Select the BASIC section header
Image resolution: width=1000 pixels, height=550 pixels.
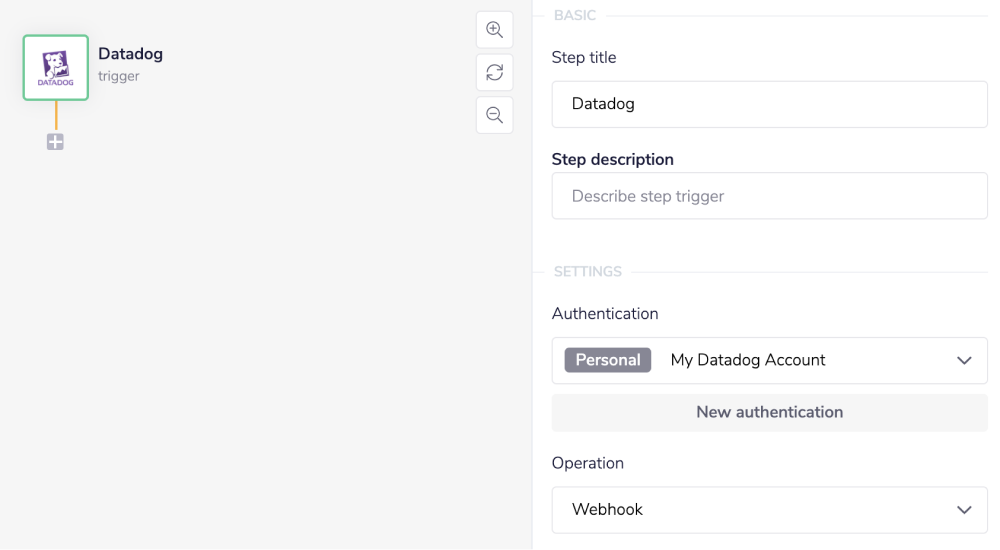pyautogui.click(x=575, y=16)
